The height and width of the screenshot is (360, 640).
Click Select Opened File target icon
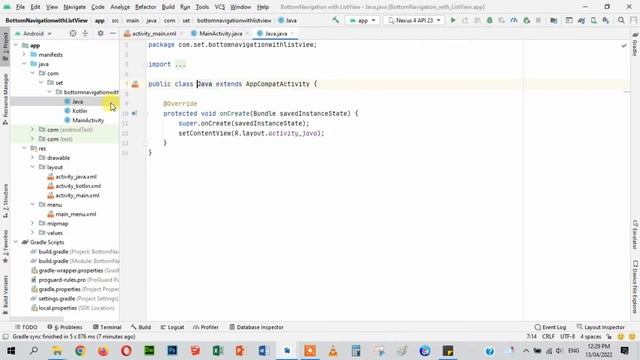click(73, 33)
